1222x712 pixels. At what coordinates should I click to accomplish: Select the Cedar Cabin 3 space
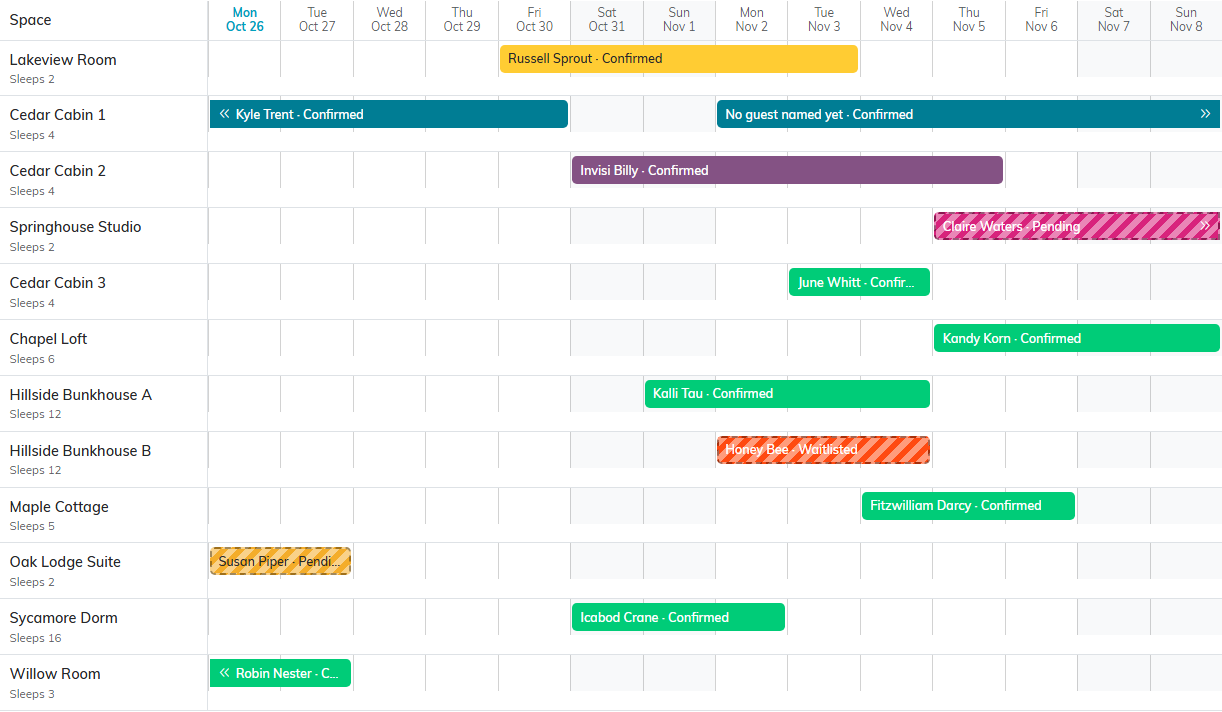(x=58, y=283)
